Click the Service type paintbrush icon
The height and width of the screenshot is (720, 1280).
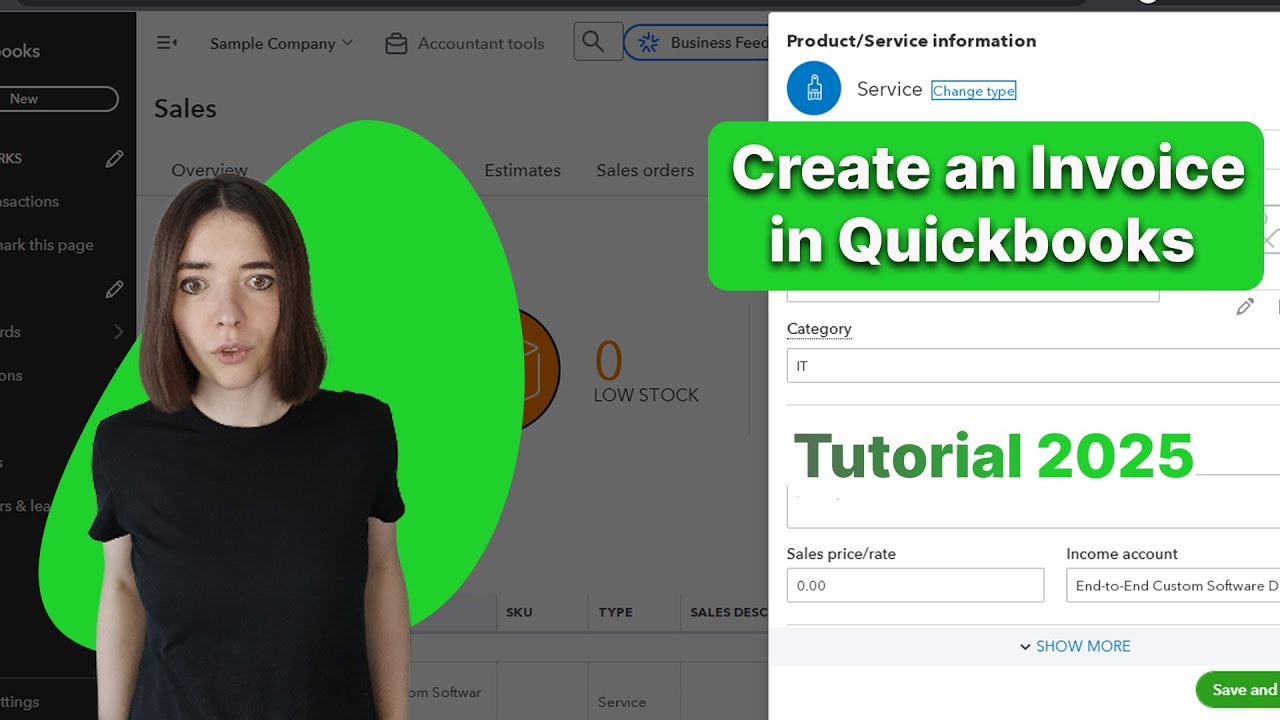813,88
